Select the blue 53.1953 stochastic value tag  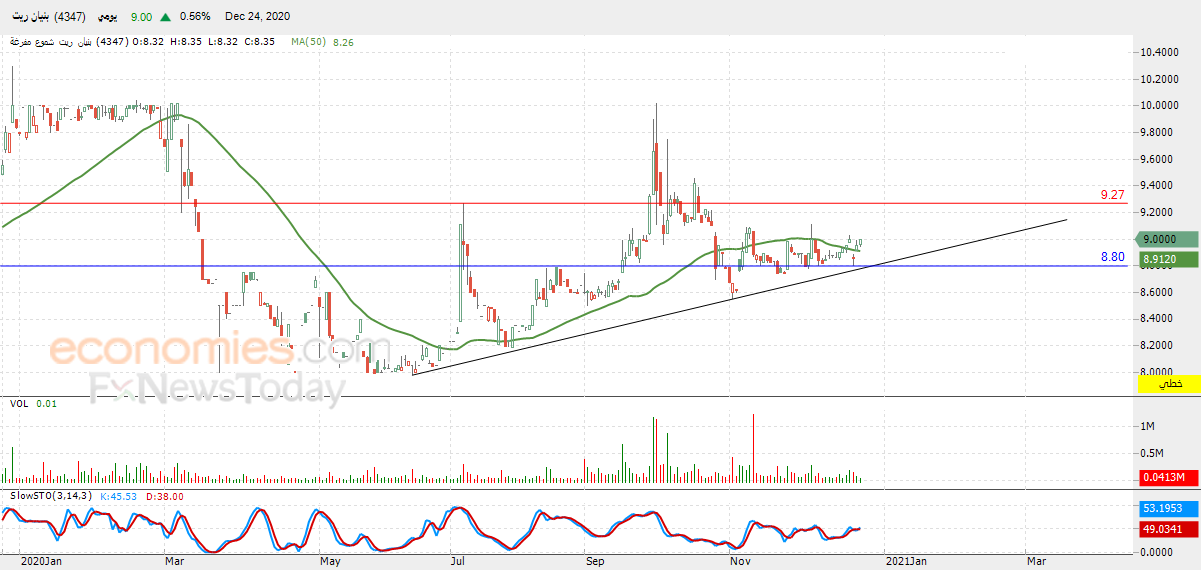click(1169, 508)
